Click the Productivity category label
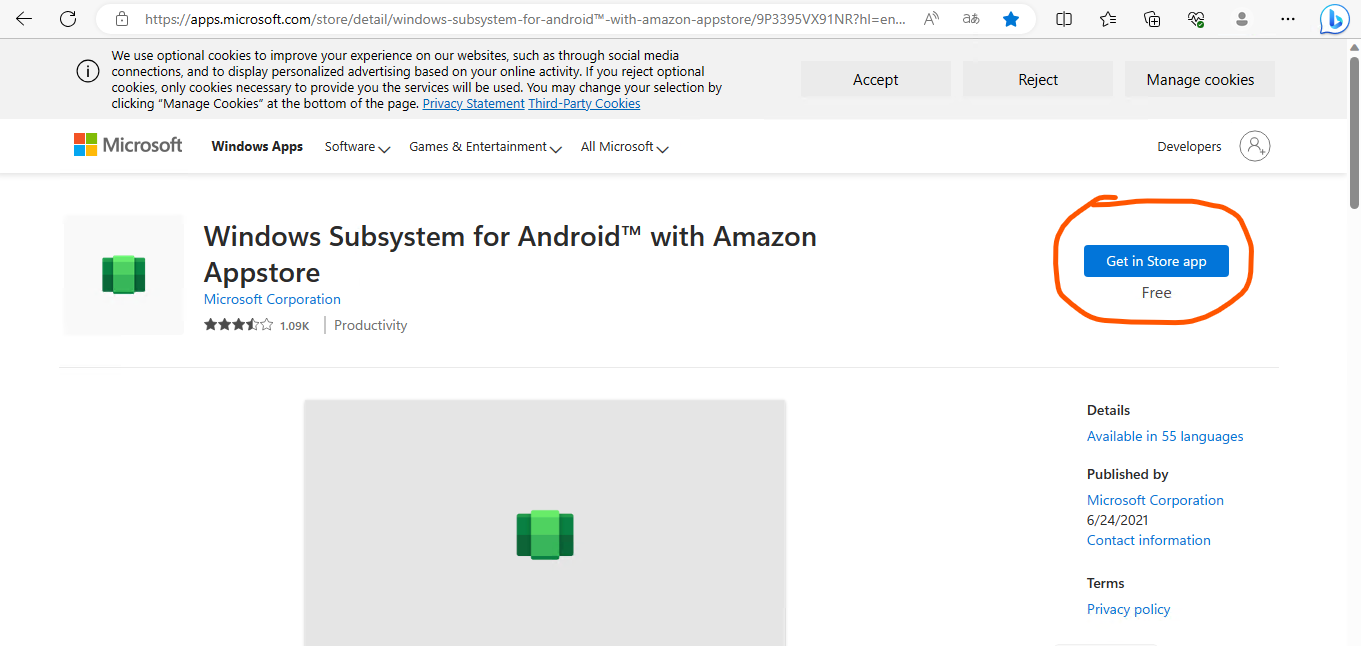This screenshot has width=1361, height=646. pyautogui.click(x=370, y=325)
